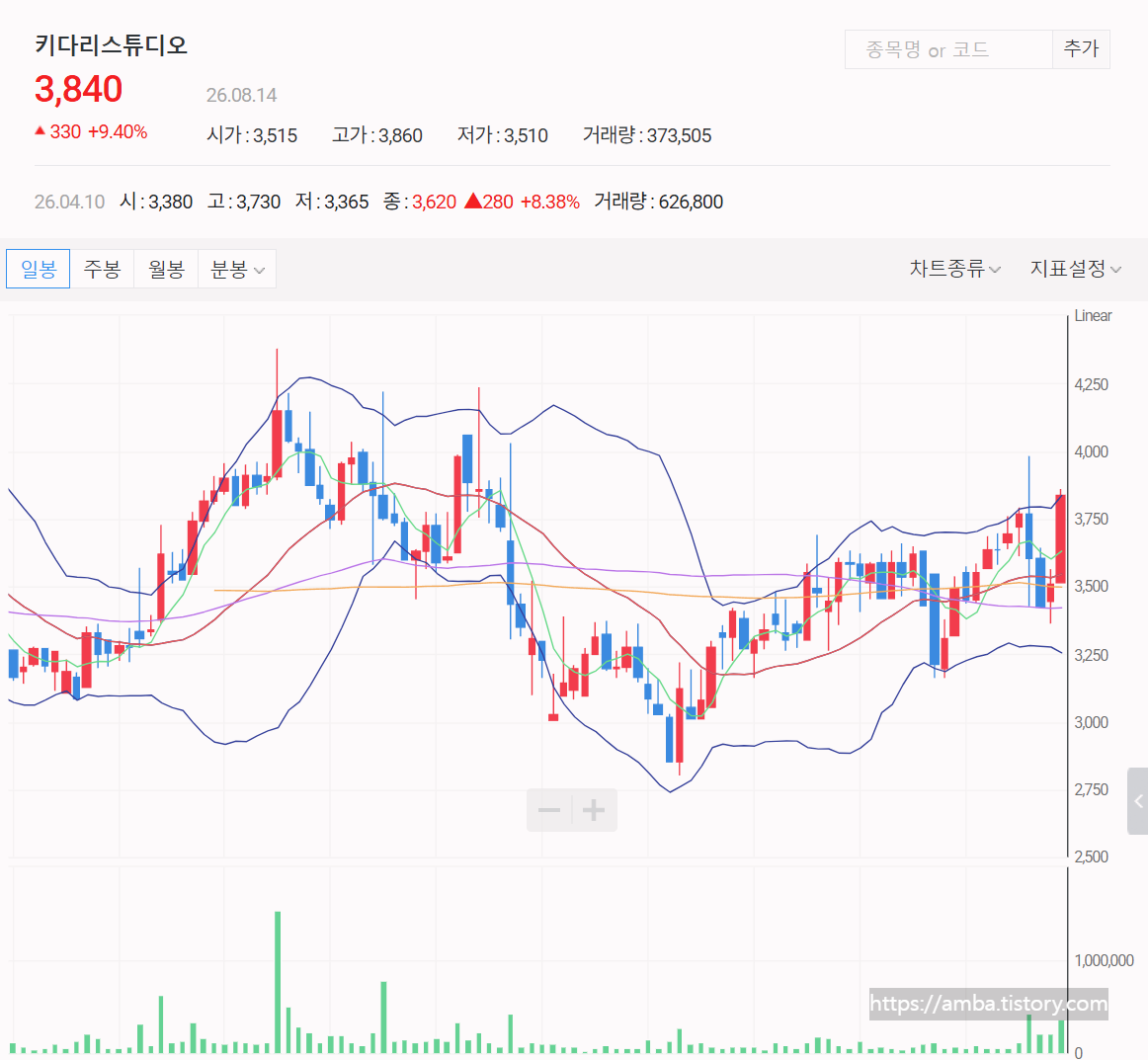Click the date 26.08.14
The height and width of the screenshot is (1060, 1148).
pos(242,95)
